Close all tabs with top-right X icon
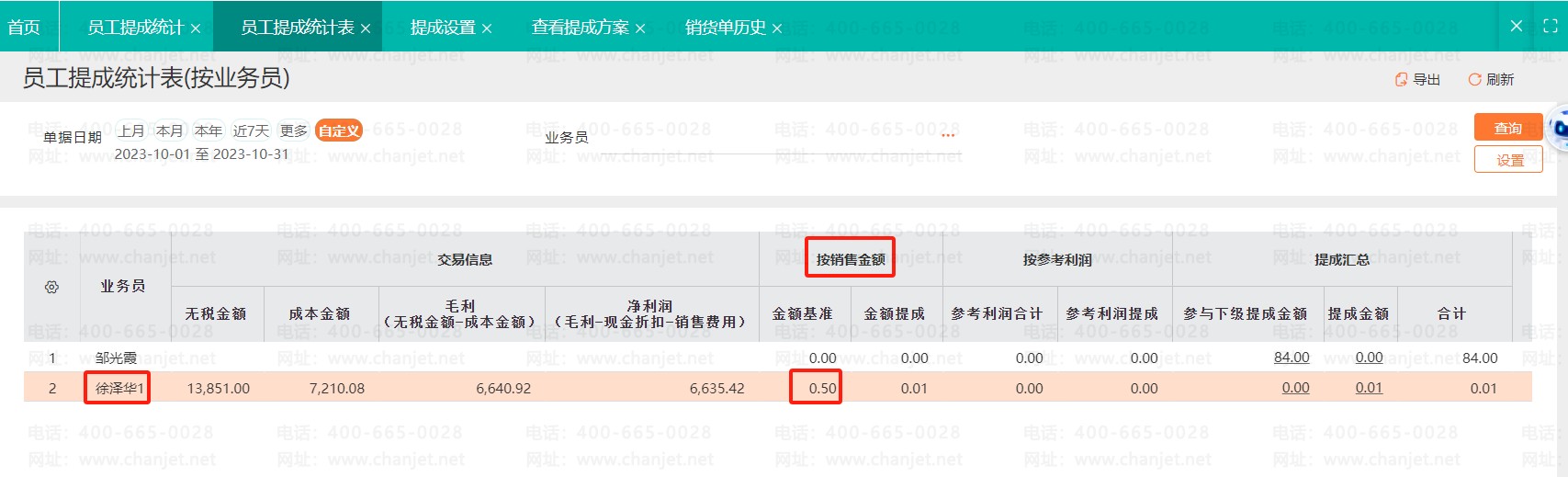The height and width of the screenshot is (477, 1568). (x=1517, y=27)
